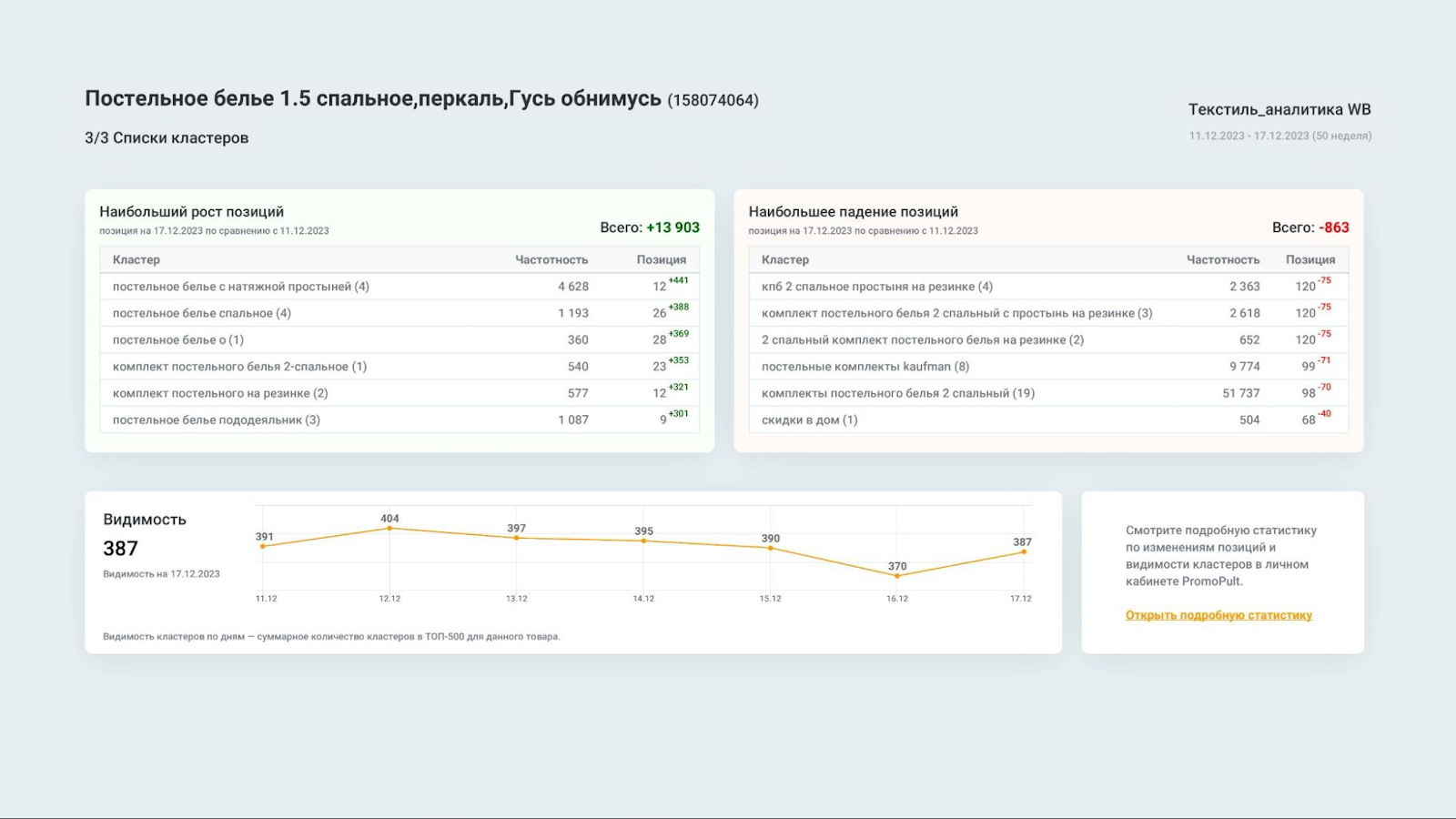Click the -863 total decline value
Image resolution: width=1456 pixels, height=819 pixels.
(1335, 227)
